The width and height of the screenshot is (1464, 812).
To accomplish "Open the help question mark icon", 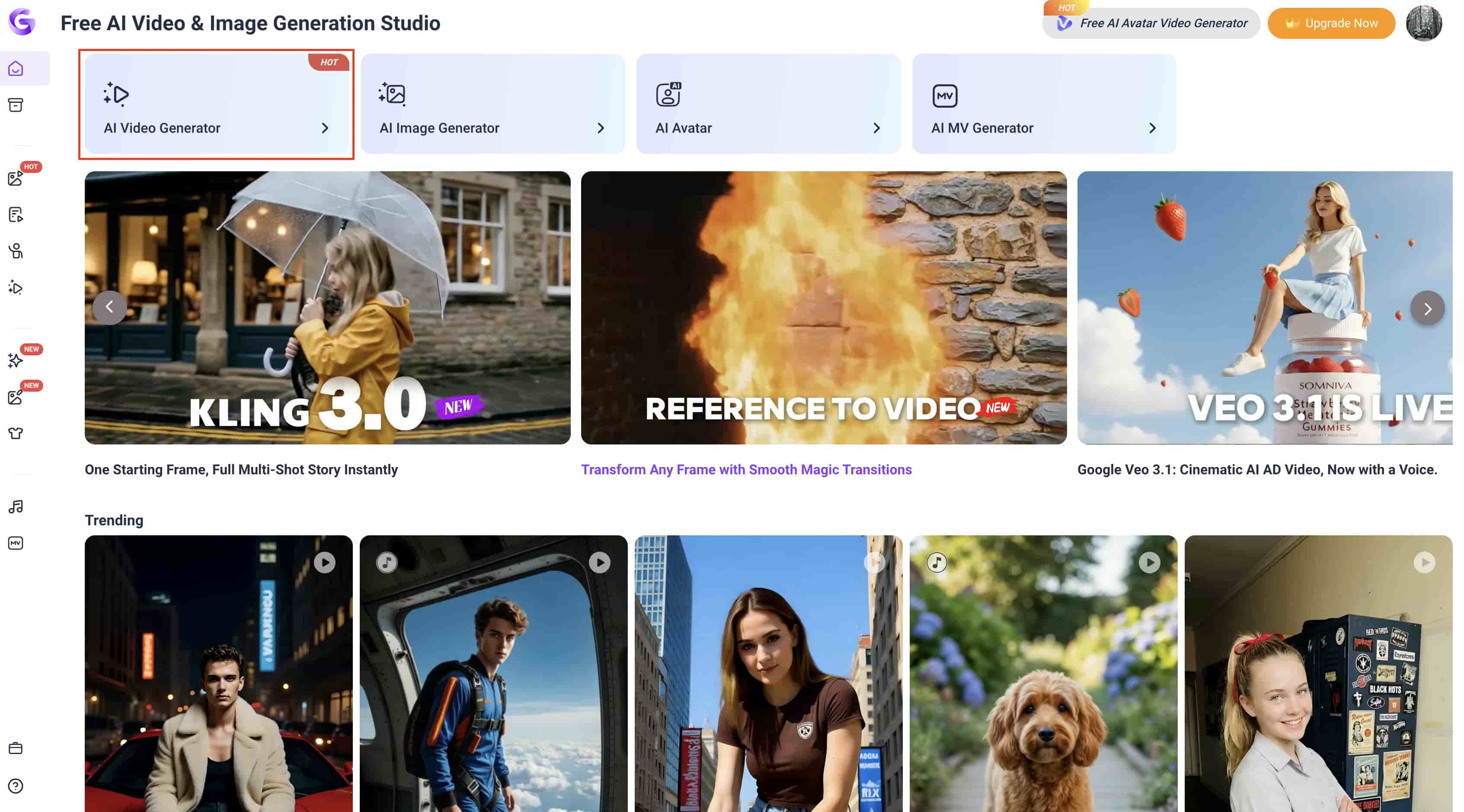I will point(16,786).
